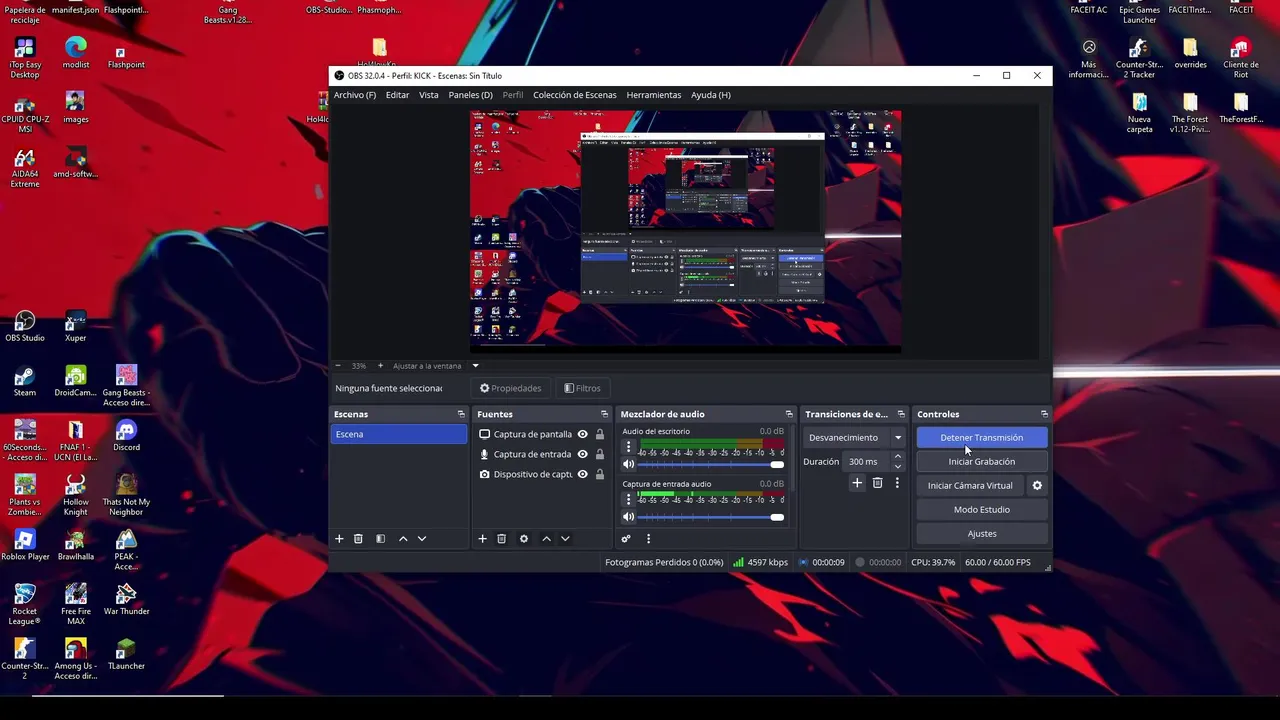Viewport: 1280px width, 720px height.
Task: Open audio mixer three-dot menu at bottom
Action: pyautogui.click(x=648, y=539)
